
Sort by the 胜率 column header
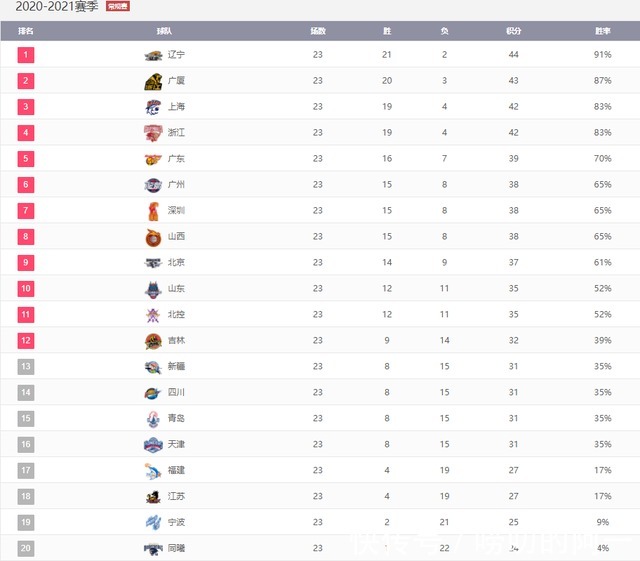click(602, 31)
